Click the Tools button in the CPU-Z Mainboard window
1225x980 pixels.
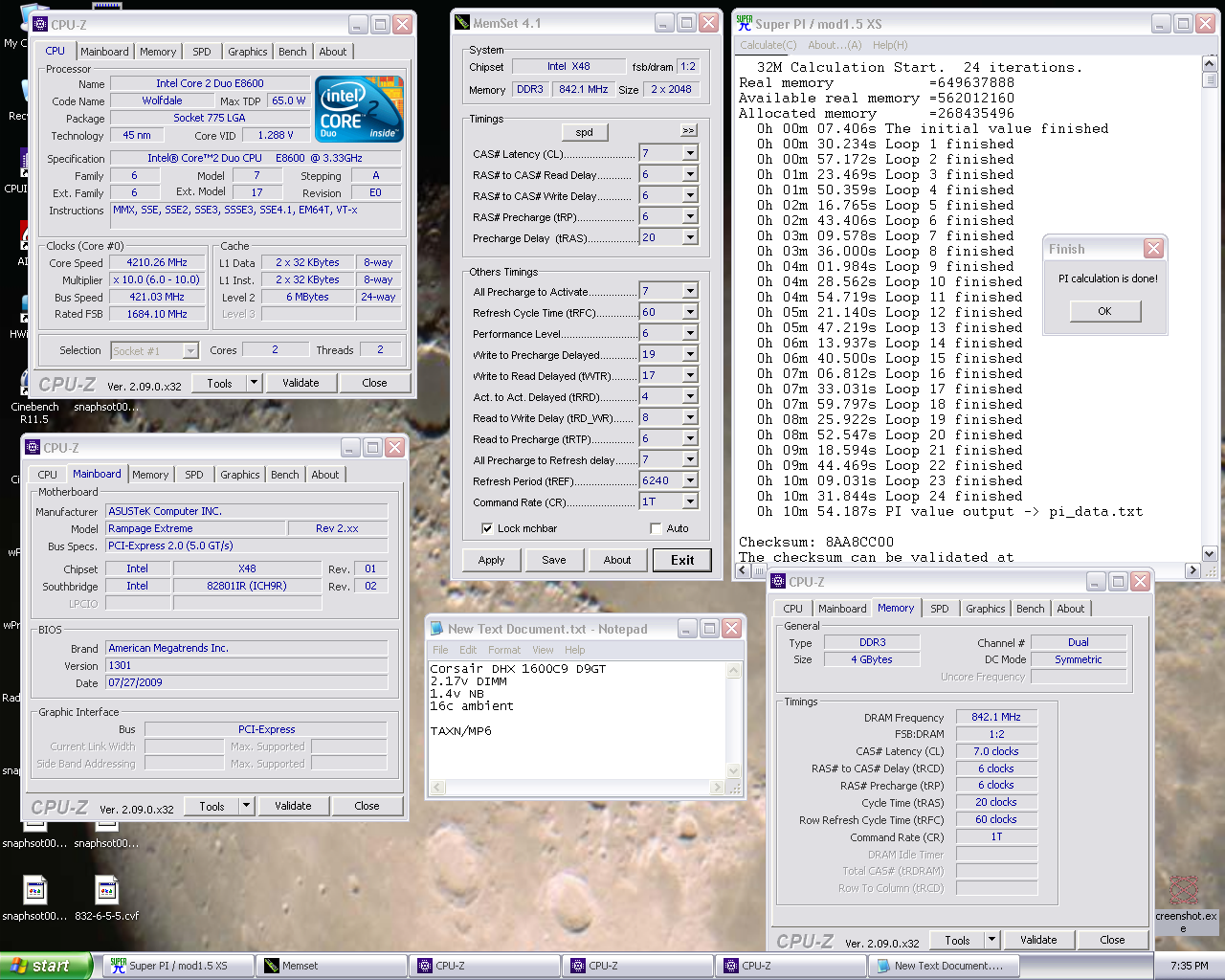pos(212,806)
